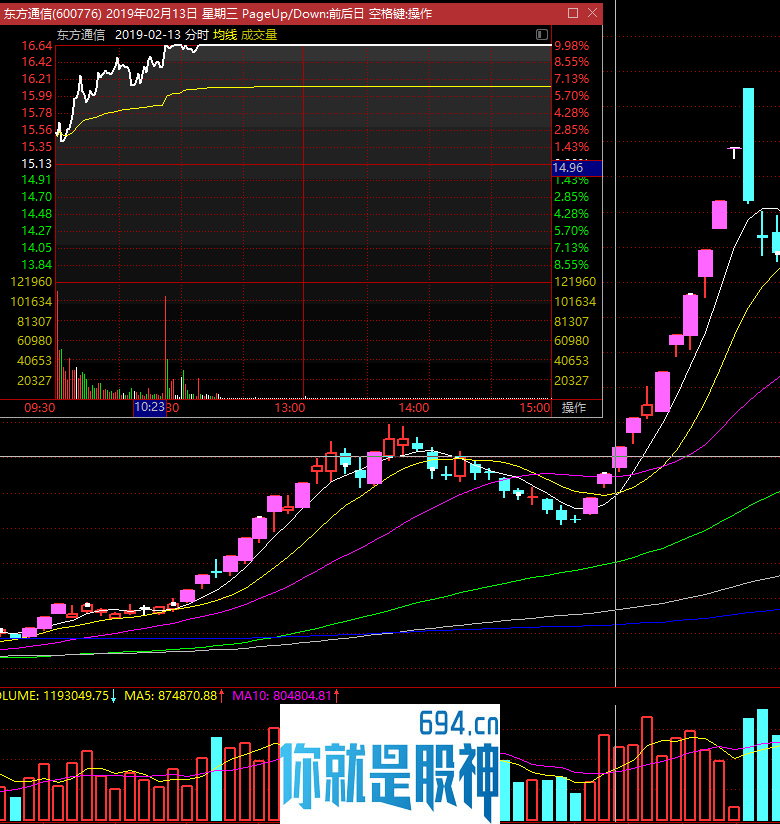Click the highlighted 10:23 time marker

(x=150, y=407)
